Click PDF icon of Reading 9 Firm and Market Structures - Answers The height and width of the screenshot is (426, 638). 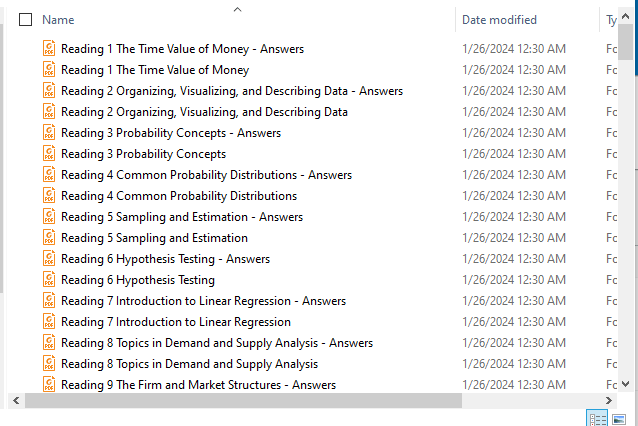(50, 385)
